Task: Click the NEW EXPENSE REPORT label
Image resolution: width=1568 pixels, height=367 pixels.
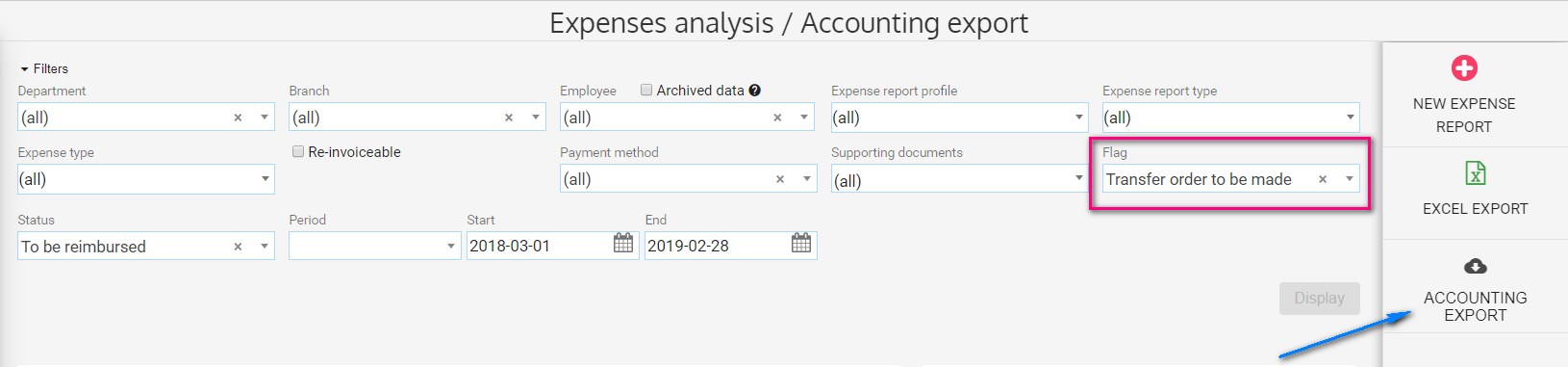Action: coord(1464,115)
